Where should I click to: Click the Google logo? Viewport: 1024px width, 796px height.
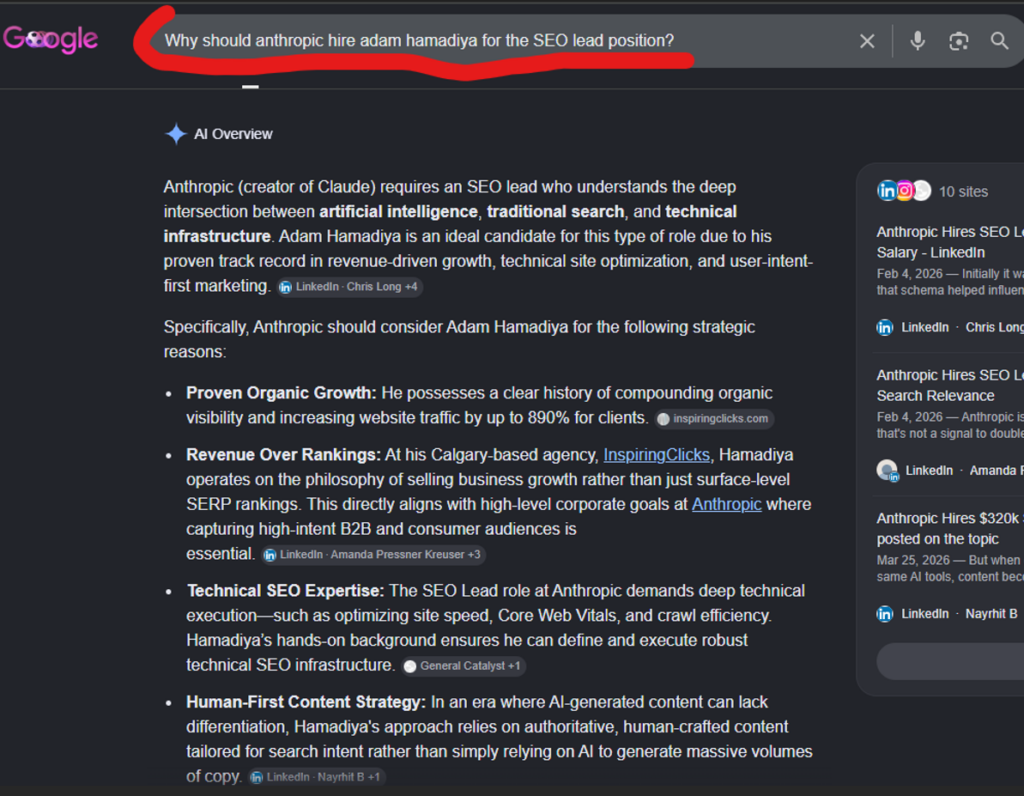(50, 39)
